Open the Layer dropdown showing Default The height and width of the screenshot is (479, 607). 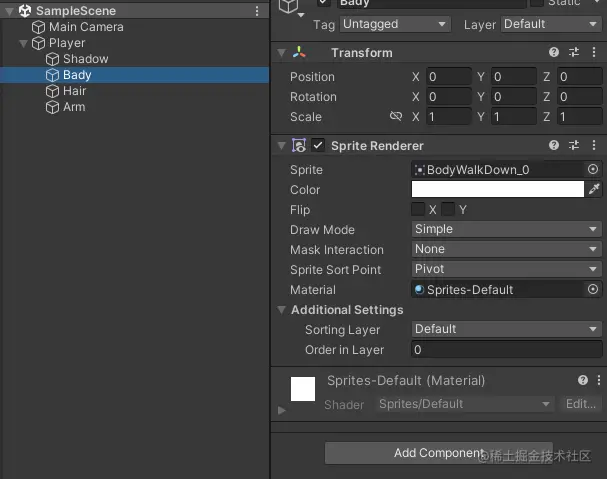[x=551, y=24]
